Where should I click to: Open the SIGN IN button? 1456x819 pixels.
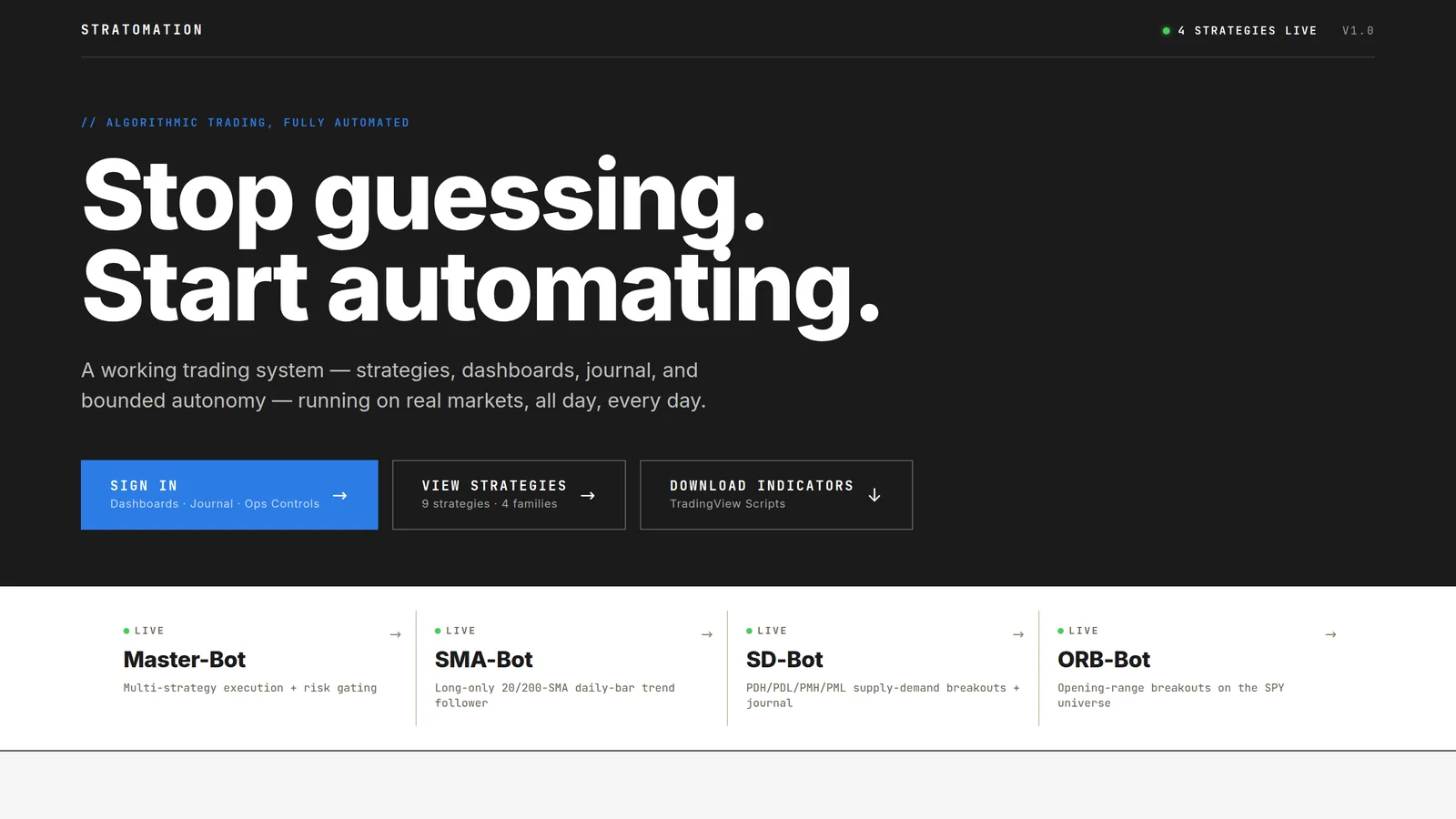coord(229,495)
